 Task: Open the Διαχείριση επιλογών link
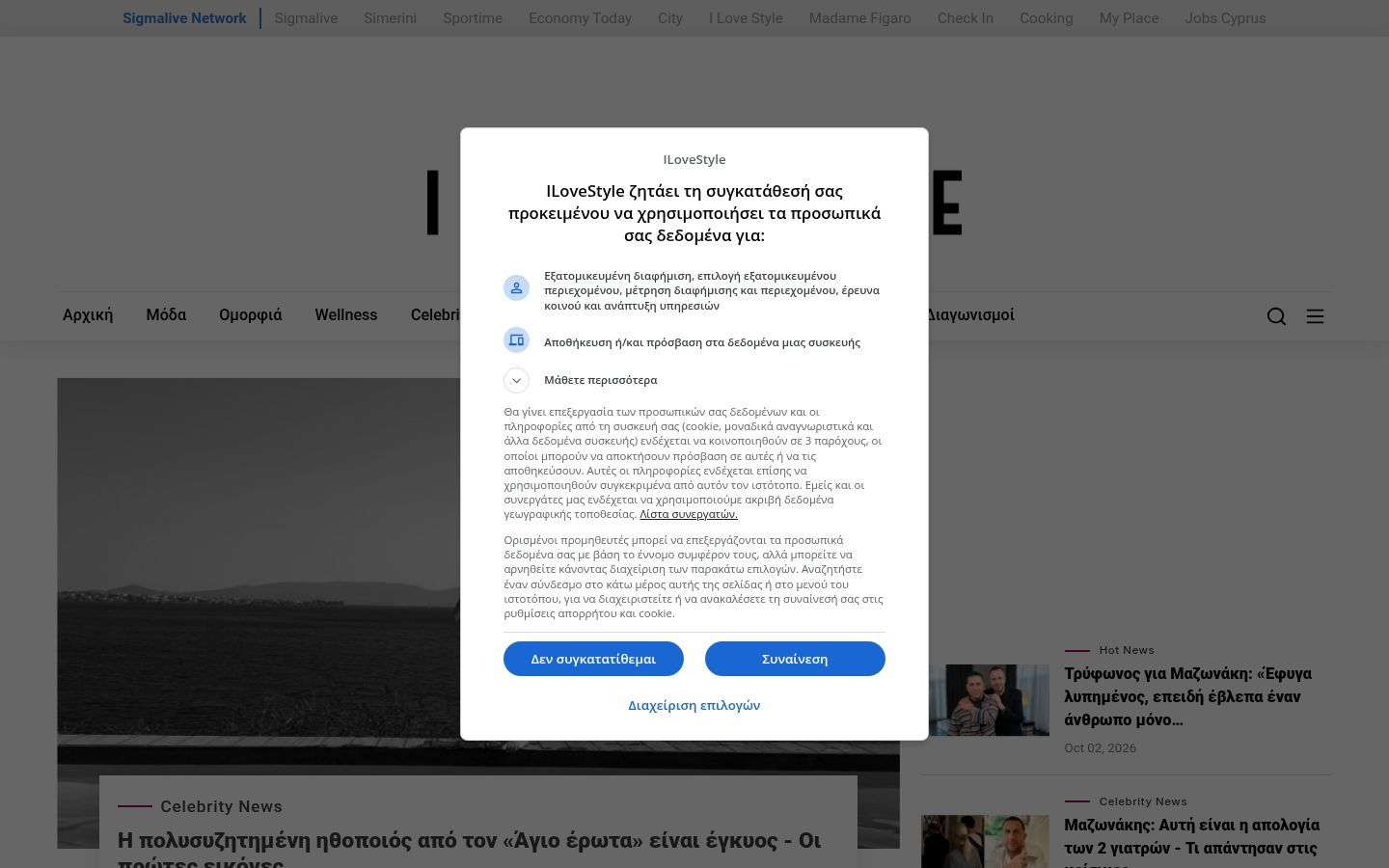click(x=694, y=705)
